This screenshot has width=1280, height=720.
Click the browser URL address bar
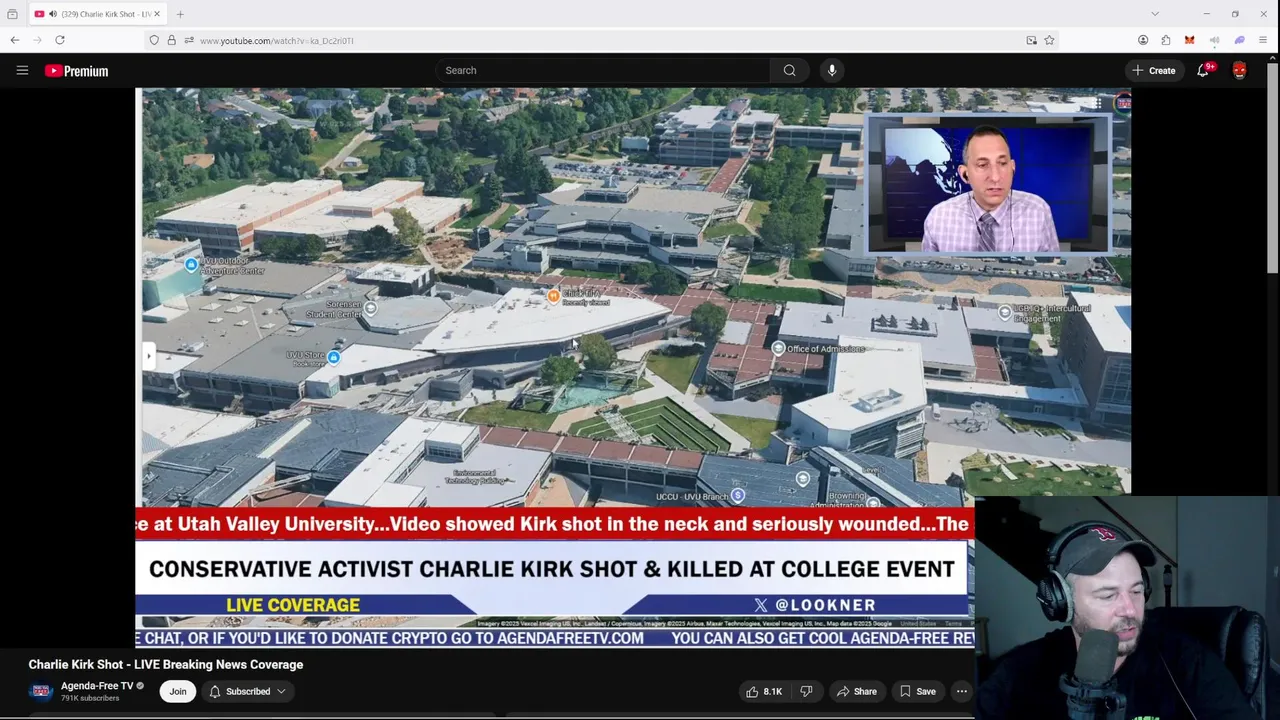(600, 40)
